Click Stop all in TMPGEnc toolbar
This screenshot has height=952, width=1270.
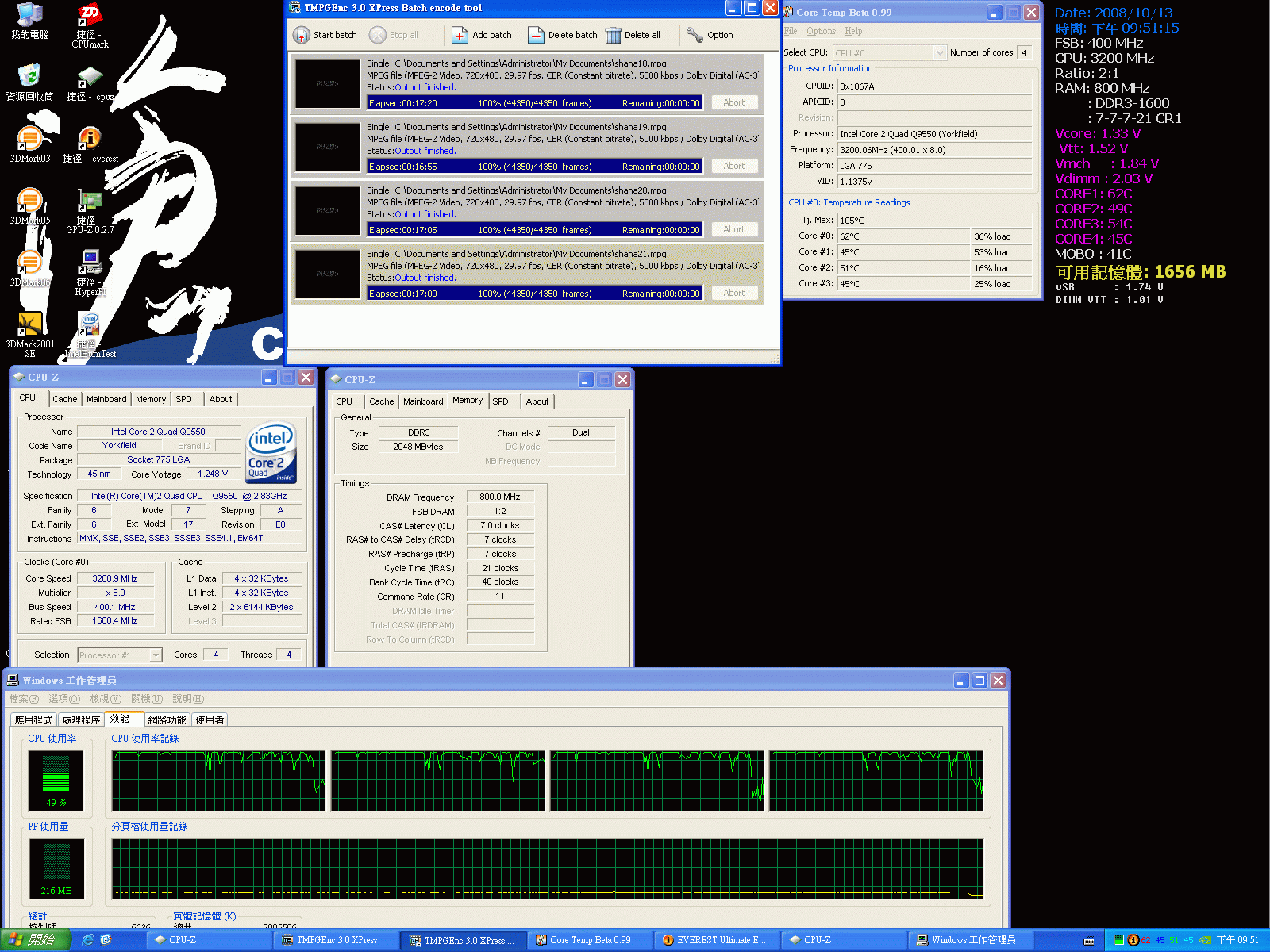[394, 35]
